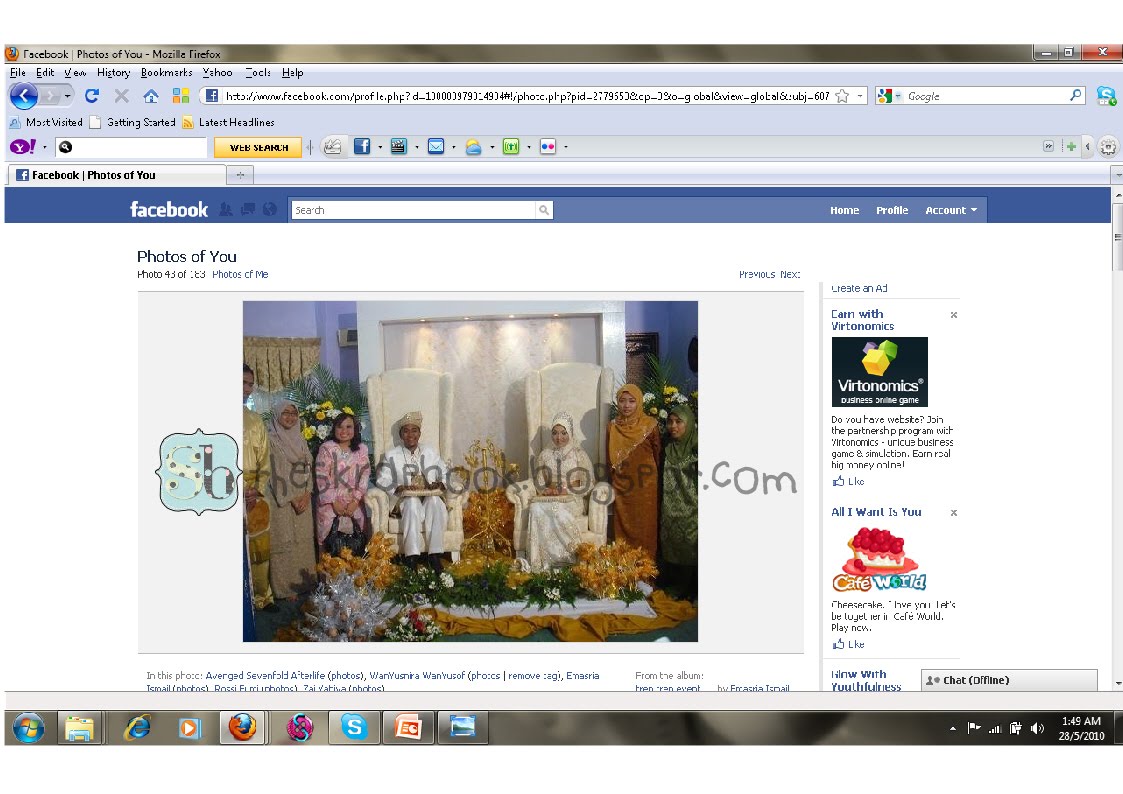
Task: Go back with the Firefox back arrow
Action: 24,95
